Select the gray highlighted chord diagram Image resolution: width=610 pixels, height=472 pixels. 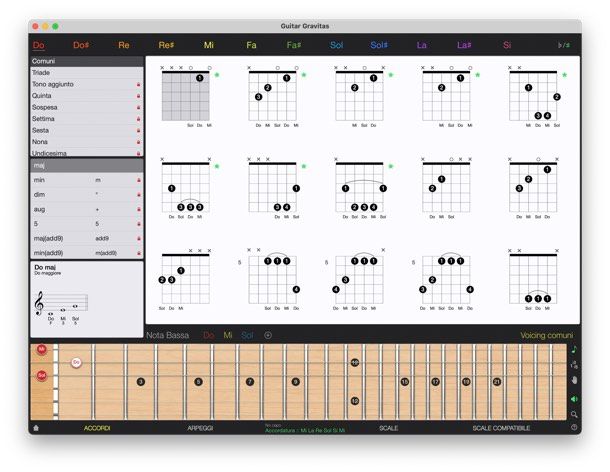click(186, 96)
